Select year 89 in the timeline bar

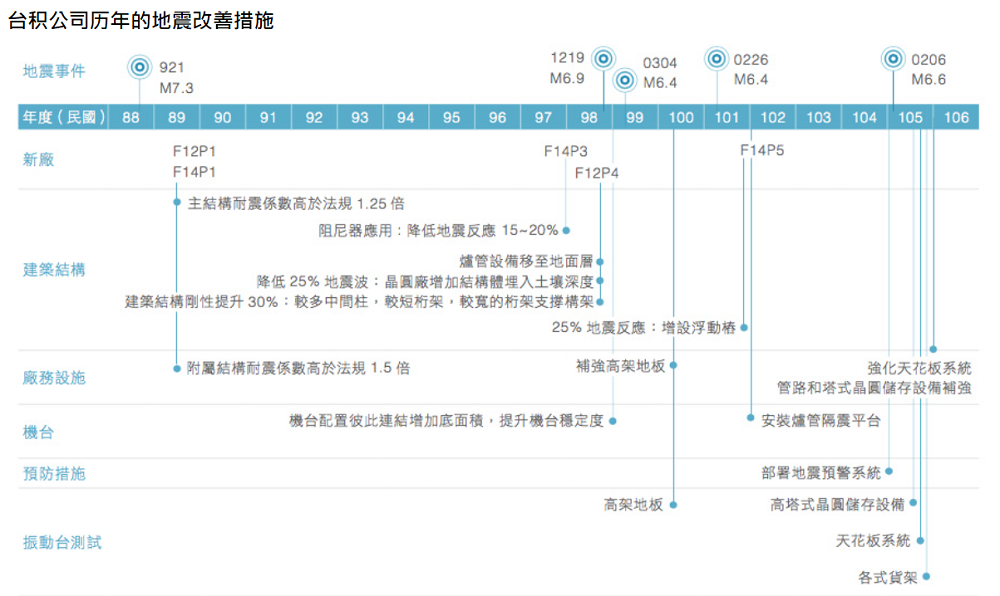(x=177, y=117)
